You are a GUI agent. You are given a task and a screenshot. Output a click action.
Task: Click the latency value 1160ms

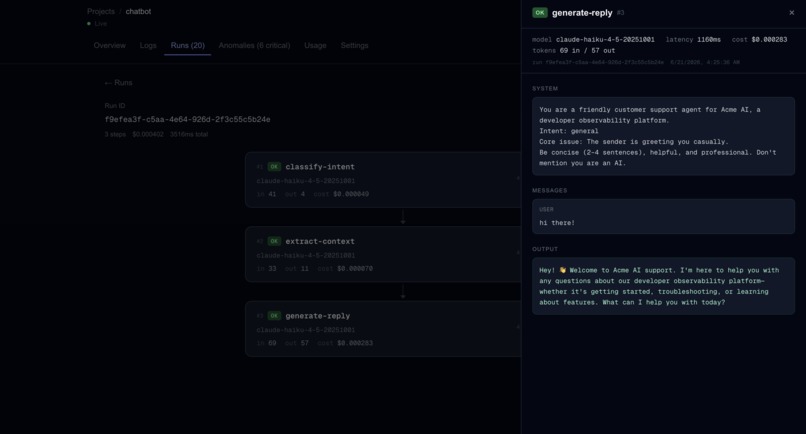click(709, 40)
